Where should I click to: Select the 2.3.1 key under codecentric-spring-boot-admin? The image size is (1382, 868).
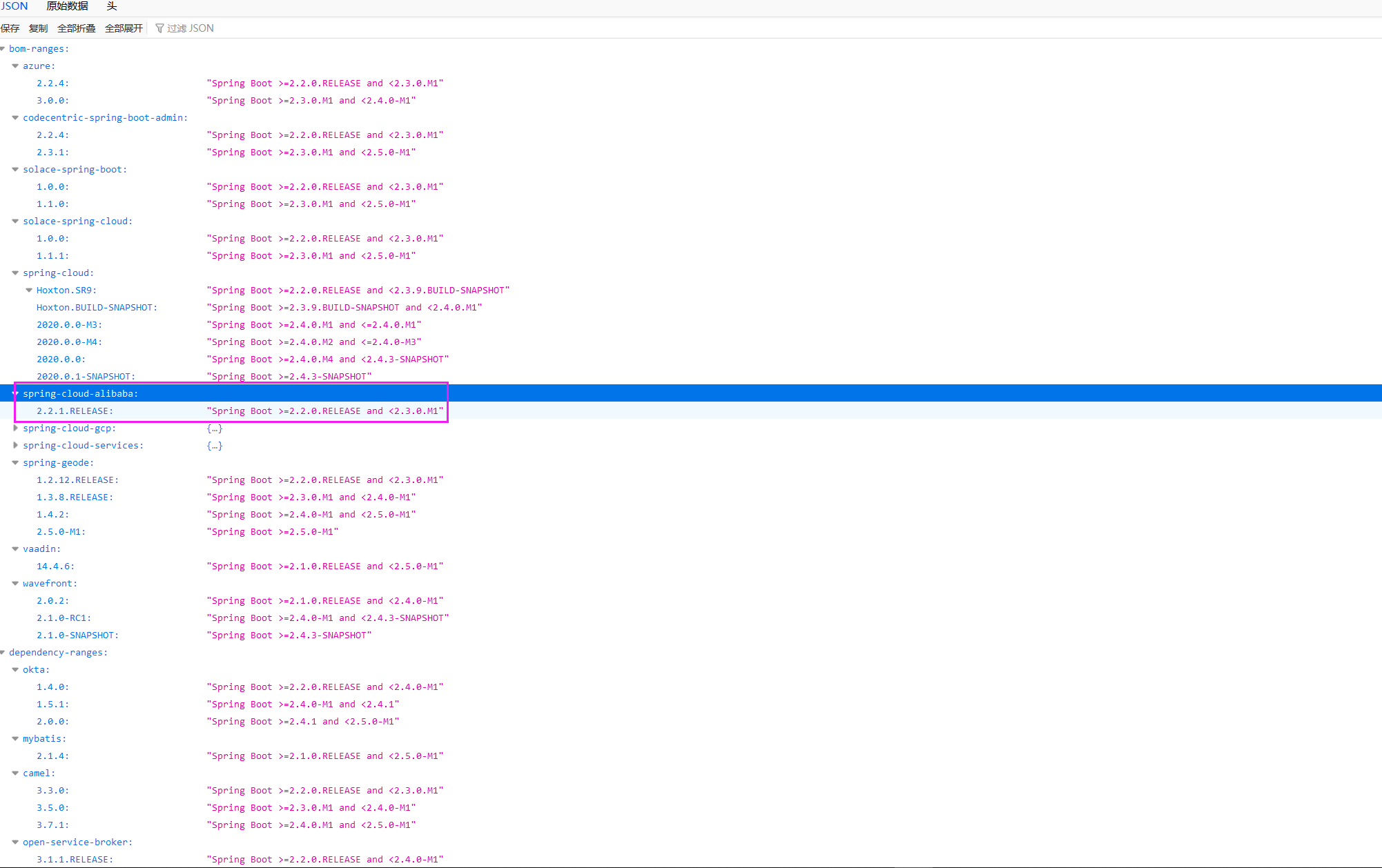pos(52,152)
